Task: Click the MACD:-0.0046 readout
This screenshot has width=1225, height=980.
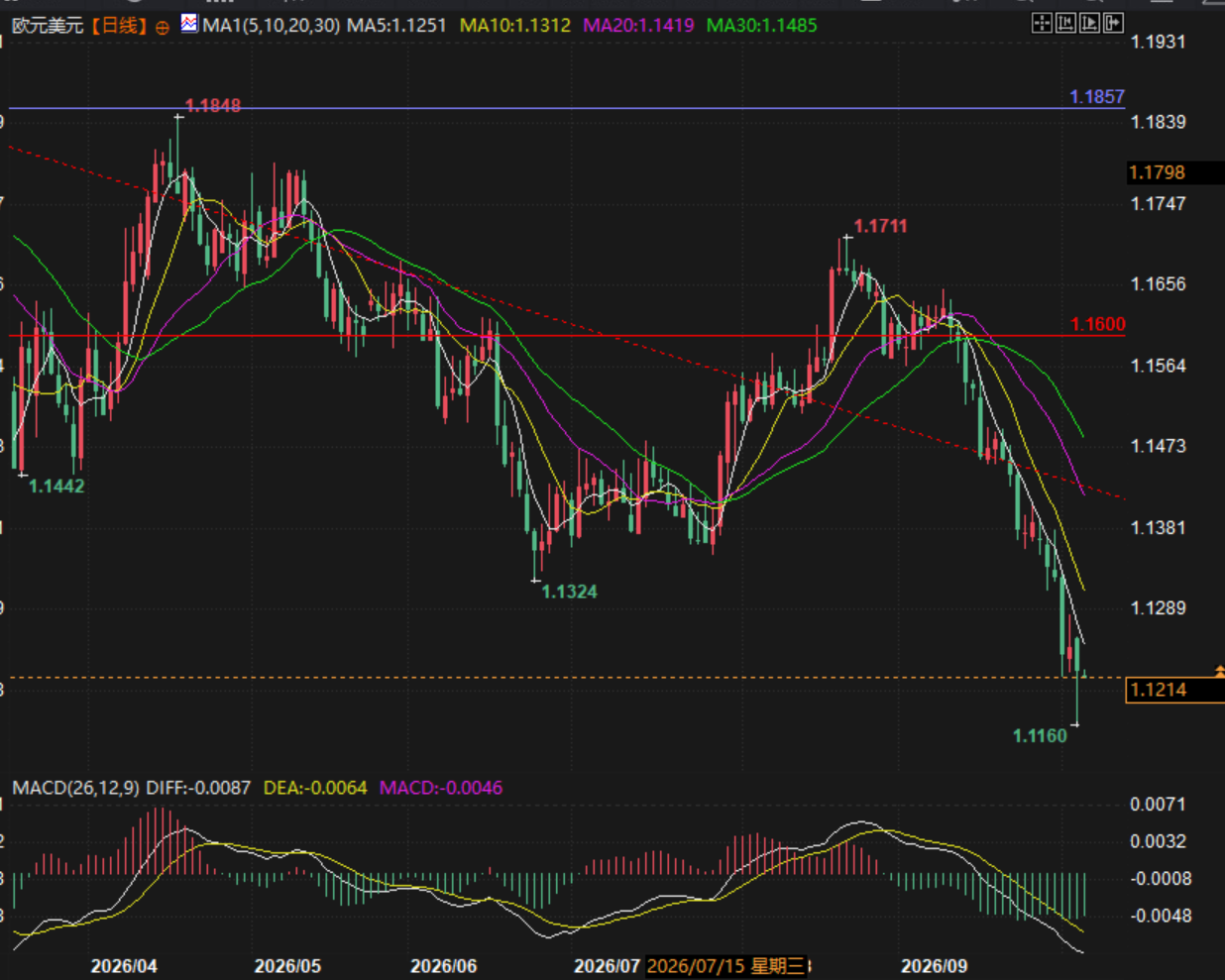Action: (441, 788)
